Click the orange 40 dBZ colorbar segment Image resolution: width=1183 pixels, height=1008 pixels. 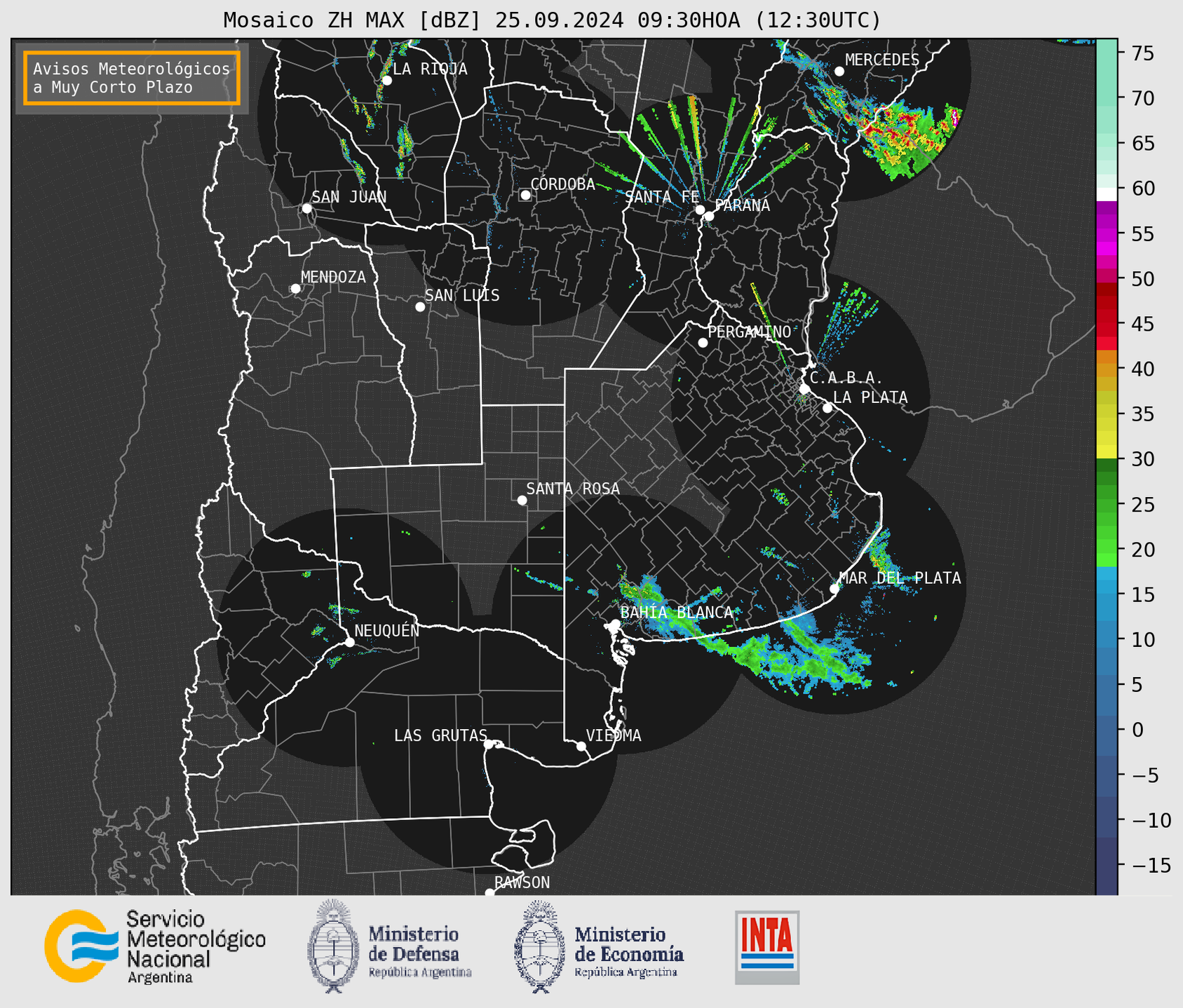1107,369
